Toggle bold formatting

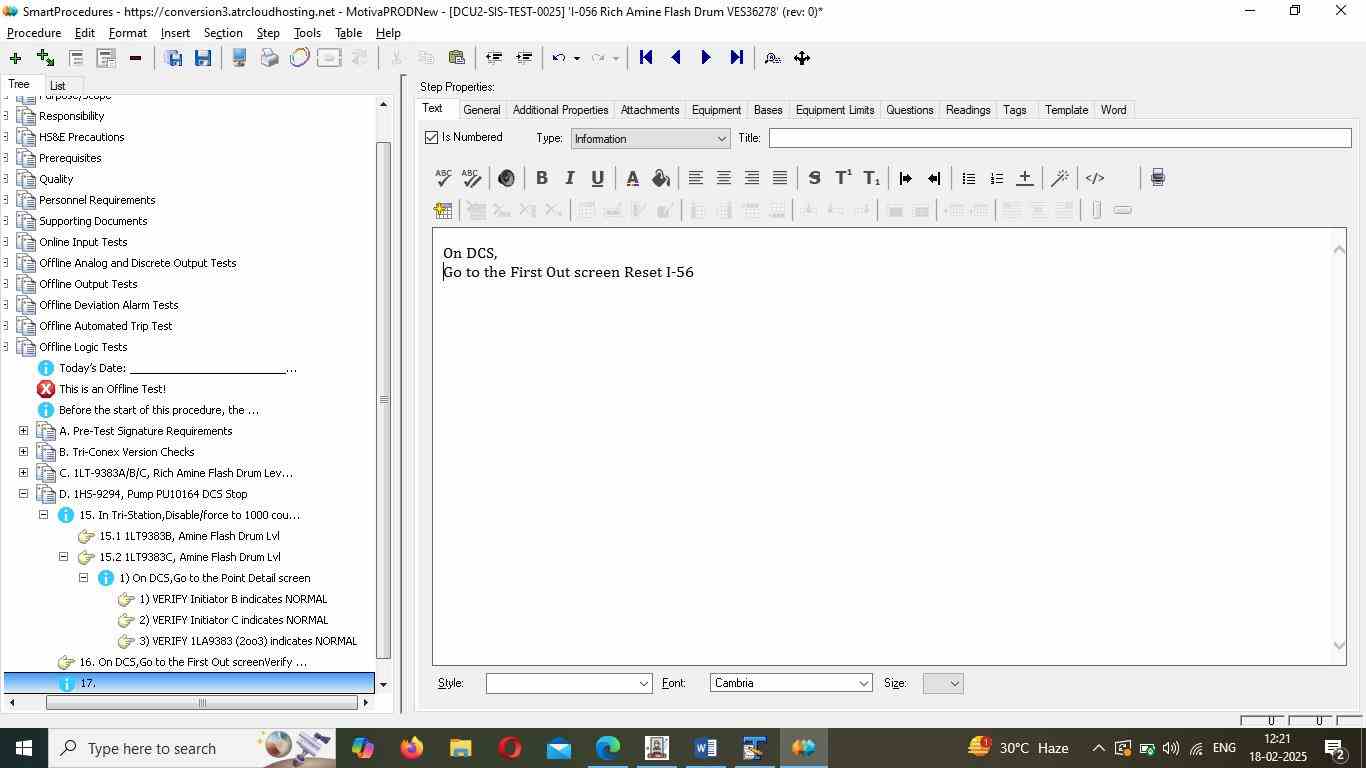pyautogui.click(x=541, y=178)
